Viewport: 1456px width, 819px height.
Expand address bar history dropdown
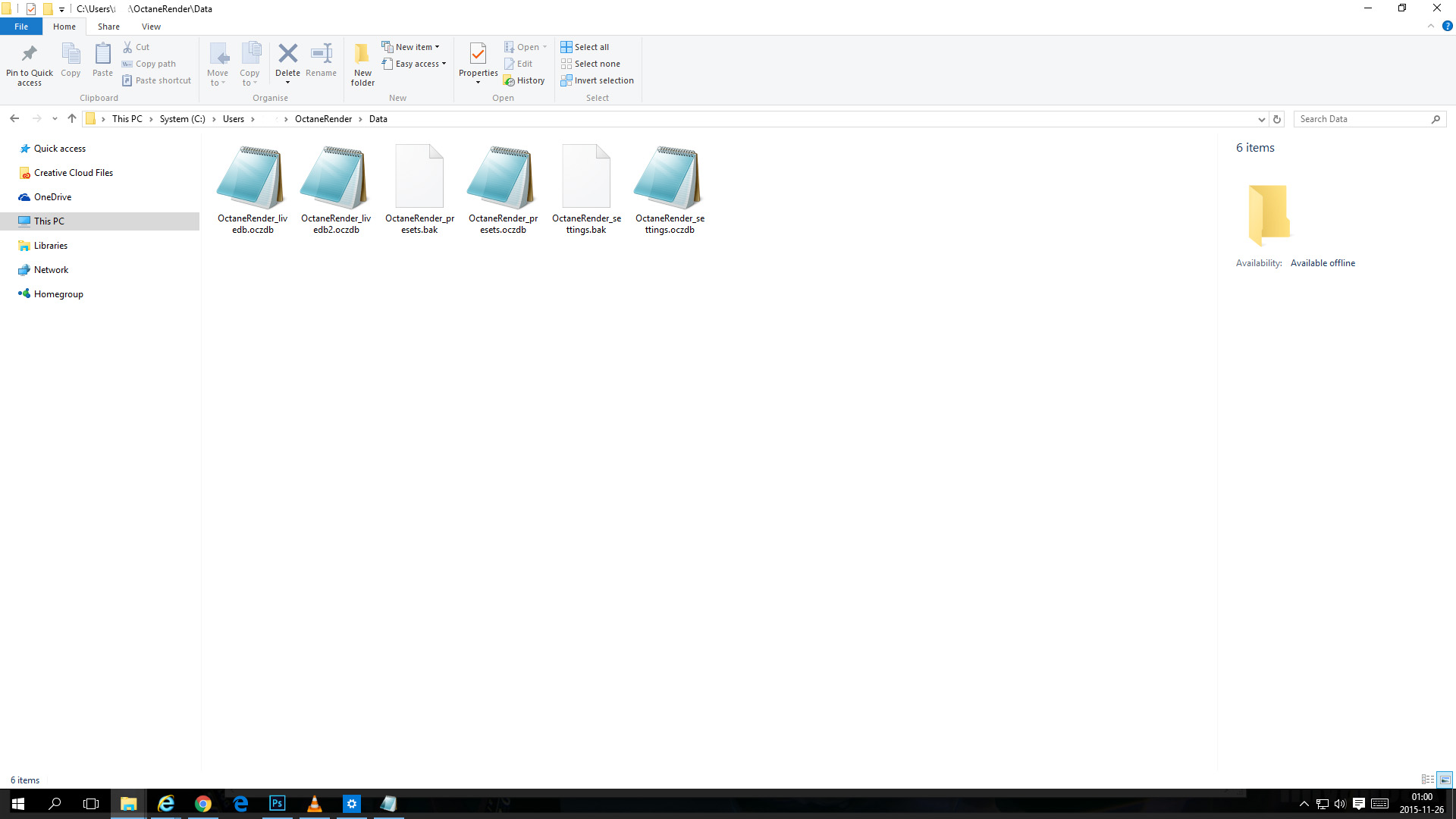tap(1261, 119)
